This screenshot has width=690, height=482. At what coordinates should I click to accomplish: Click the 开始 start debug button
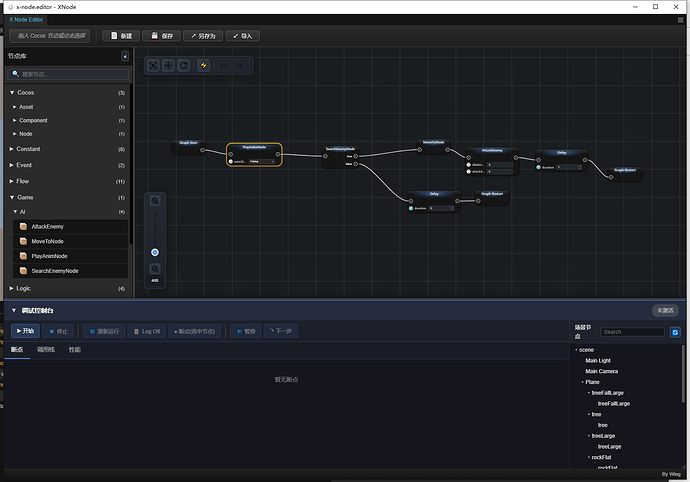[x=25, y=331]
